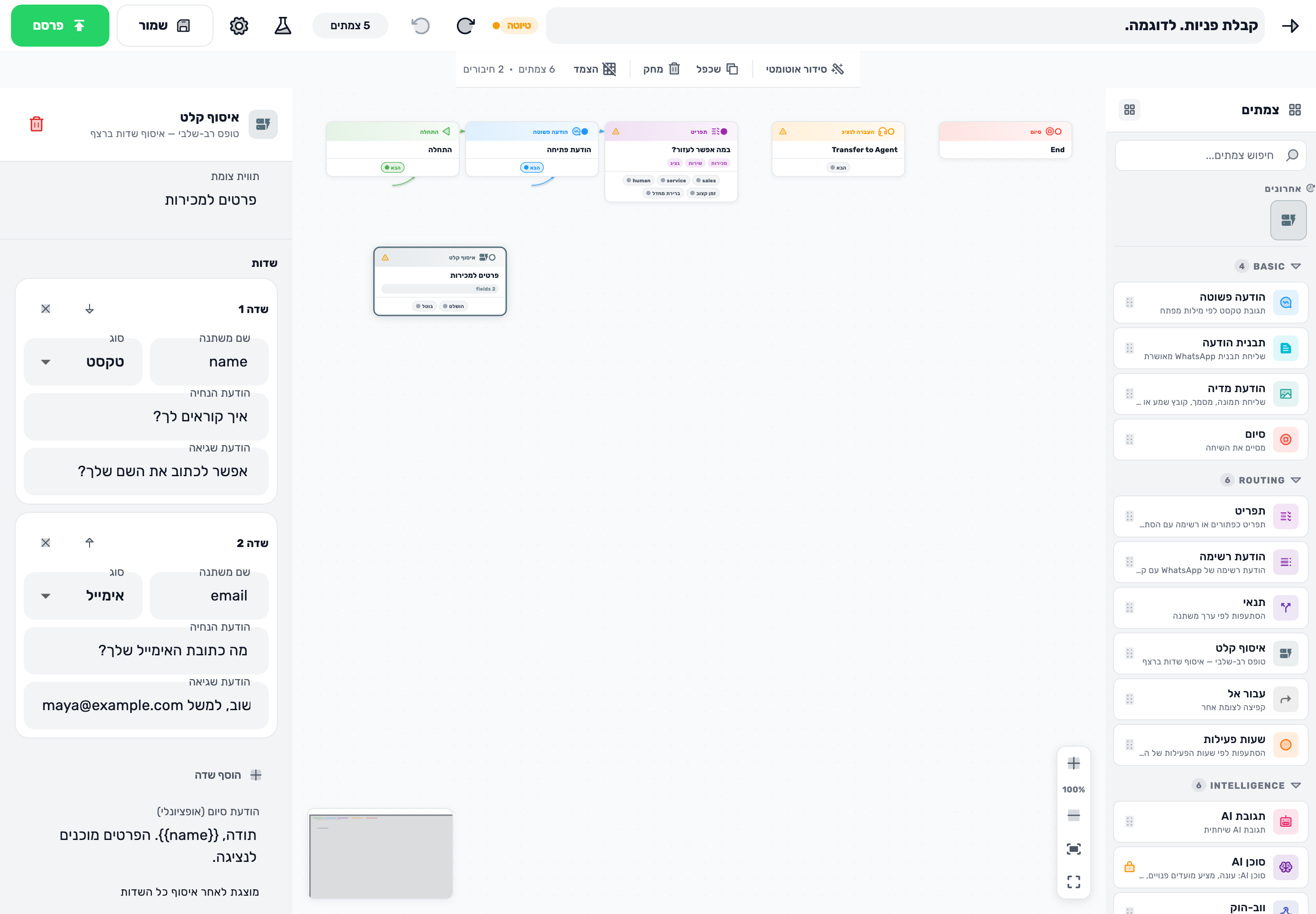Move field 1 down with arrow icon
This screenshot has height=914, width=1316.
[x=90, y=308]
